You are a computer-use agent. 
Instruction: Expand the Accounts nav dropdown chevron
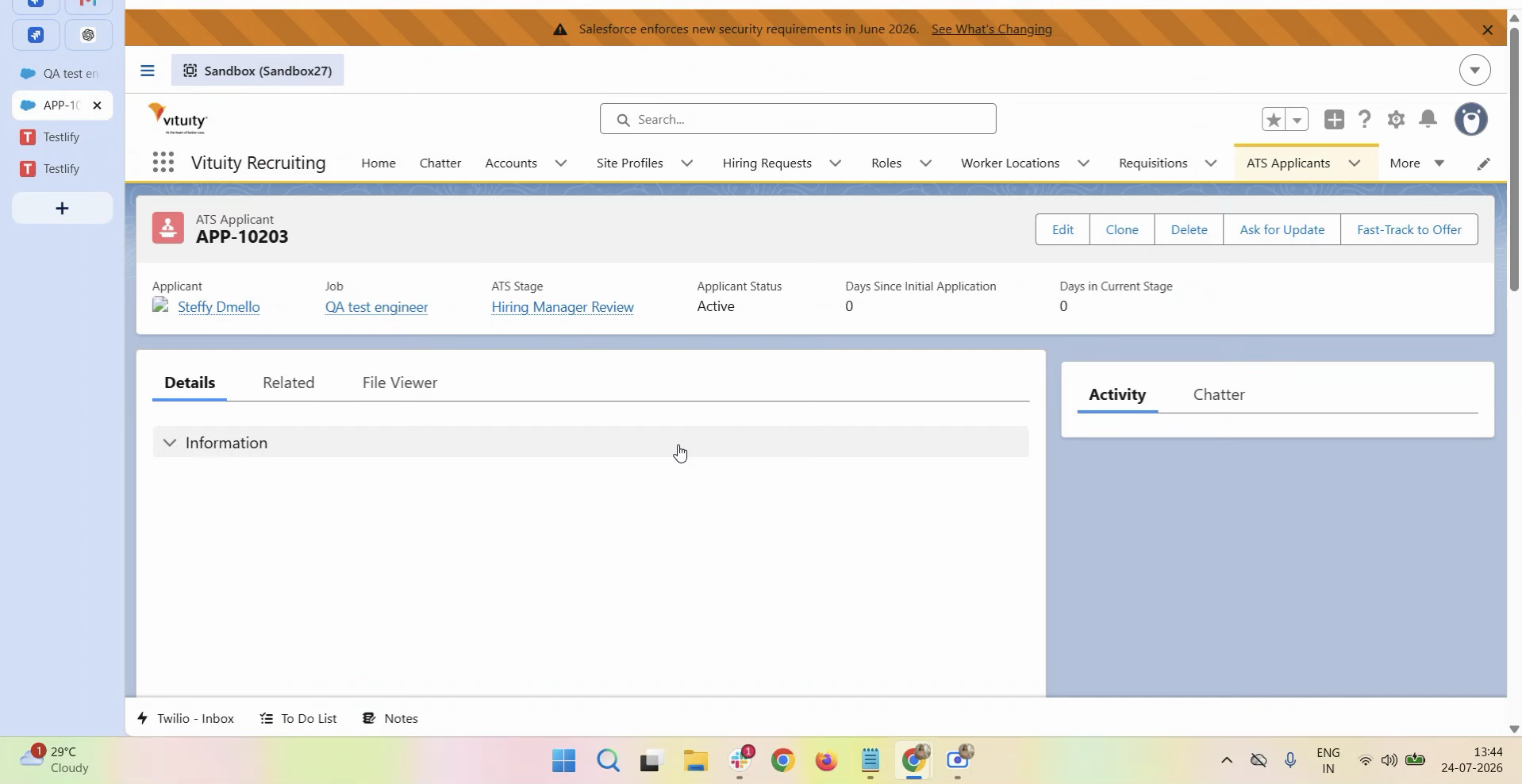point(561,163)
